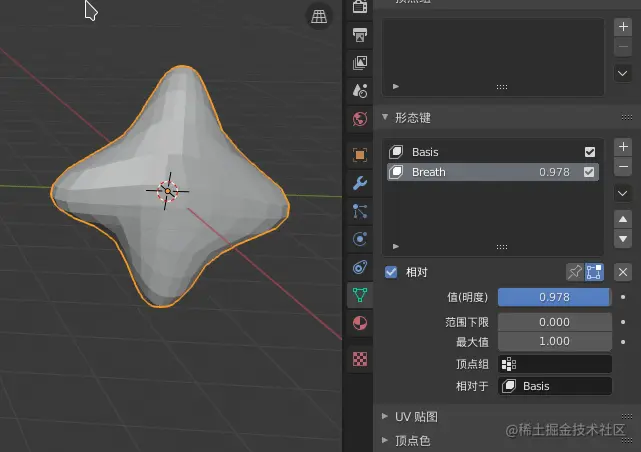Expand the 顶点色 panel
Viewport: 641px width, 452px height.
point(385,440)
